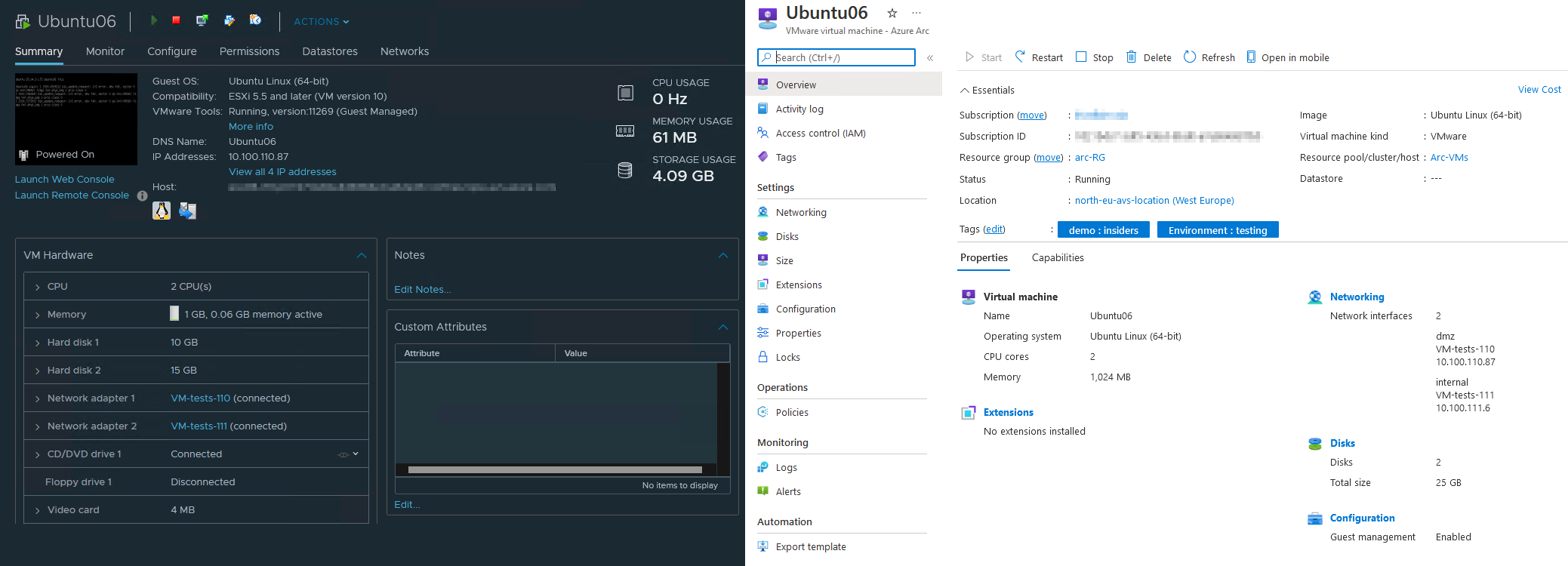The image size is (1568, 566).
Task: Open the ACTIONS dropdown menu
Action: point(322,22)
